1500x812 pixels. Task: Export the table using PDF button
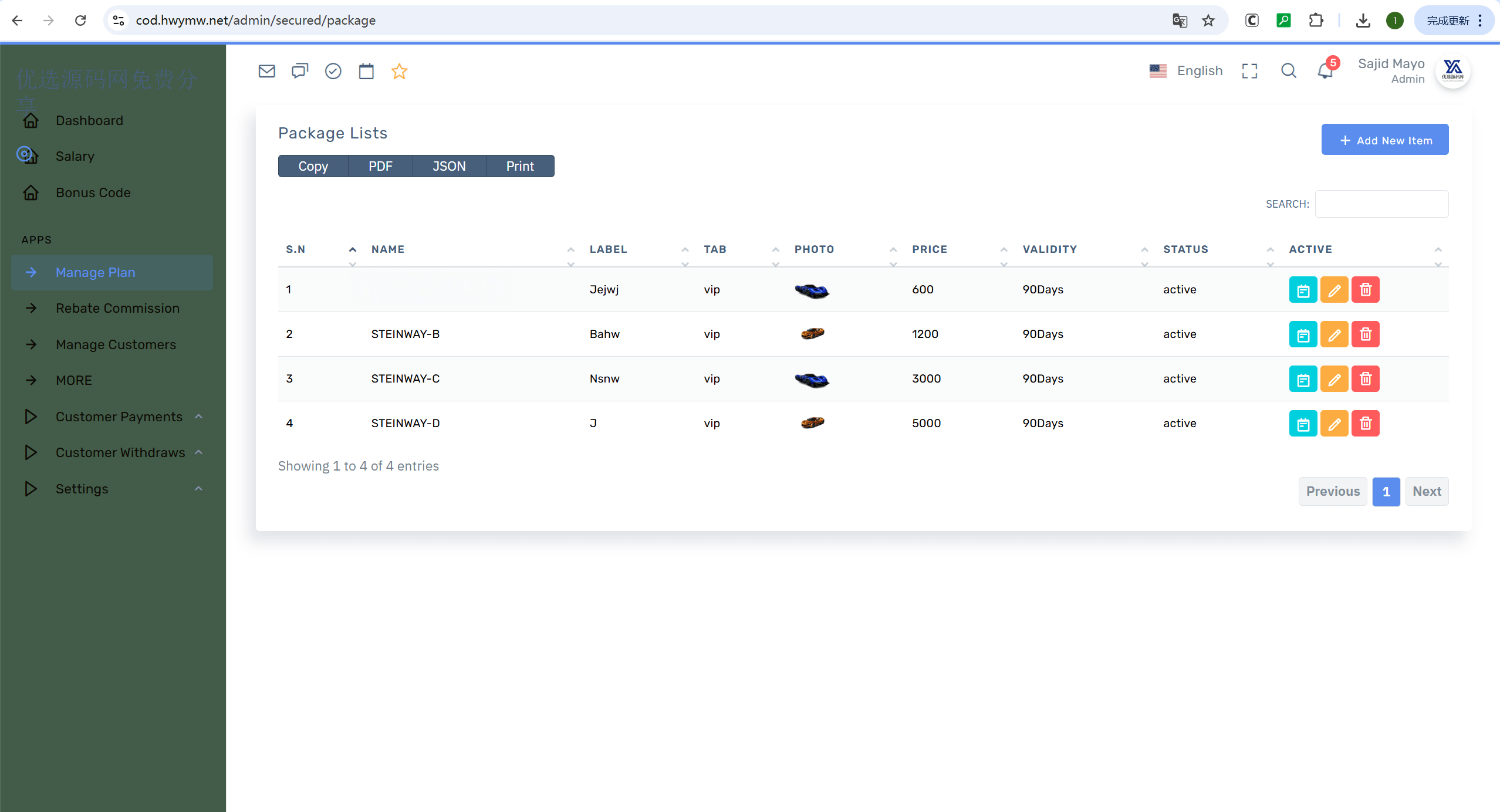380,166
